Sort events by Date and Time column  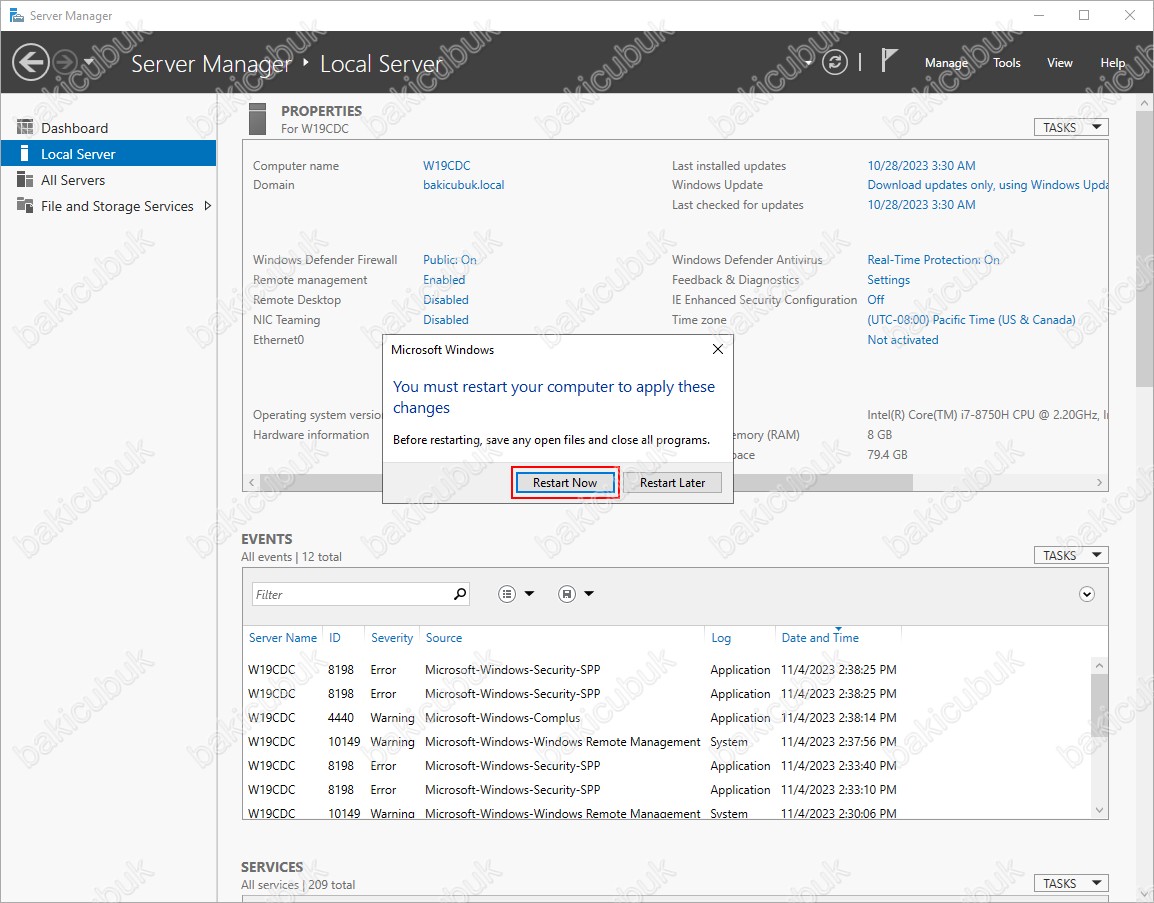tap(820, 638)
